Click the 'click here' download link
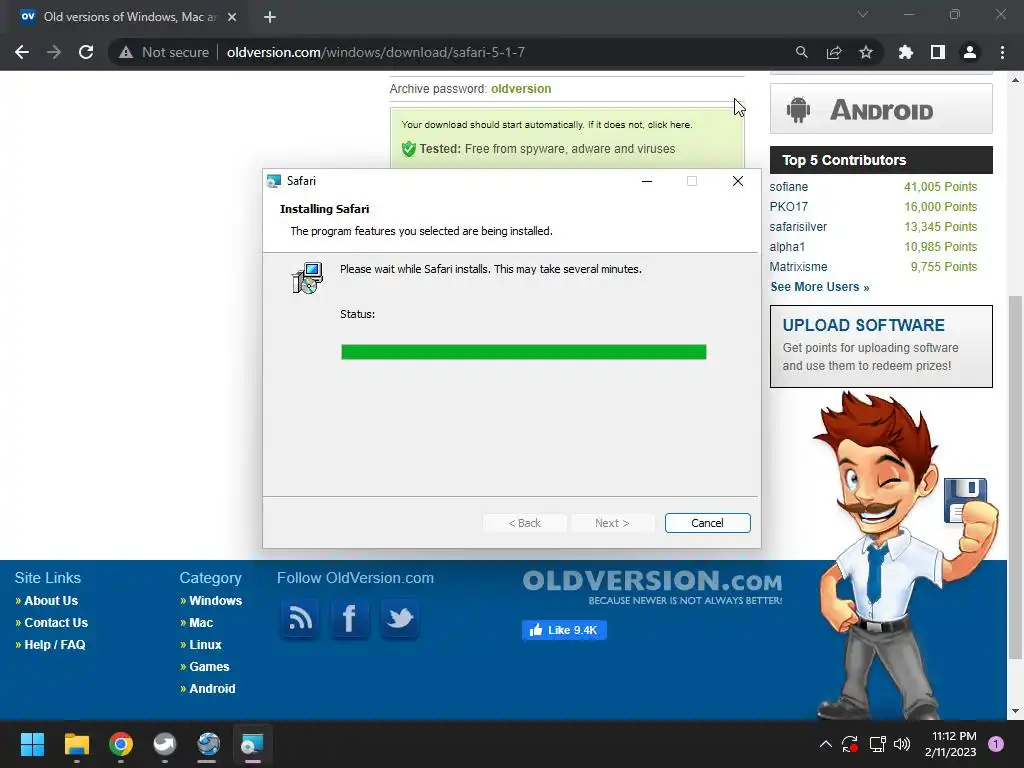The image size is (1024, 768). pyautogui.click(x=669, y=125)
